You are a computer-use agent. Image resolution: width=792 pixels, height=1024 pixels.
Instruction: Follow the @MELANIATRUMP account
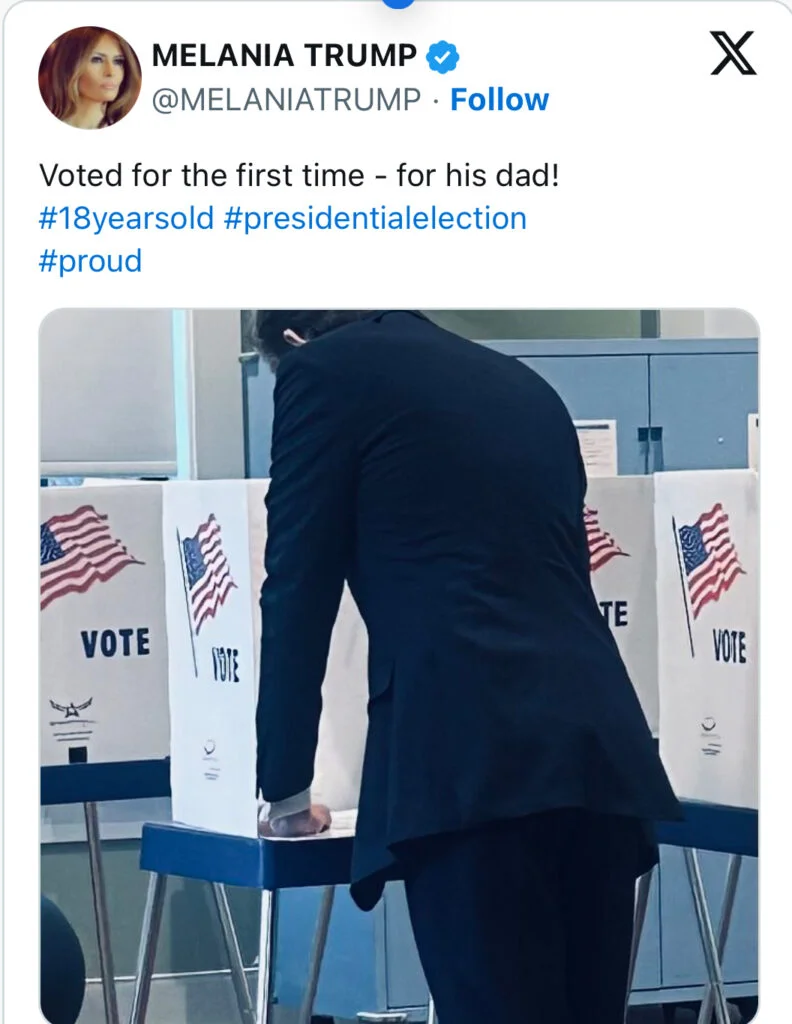(x=499, y=99)
